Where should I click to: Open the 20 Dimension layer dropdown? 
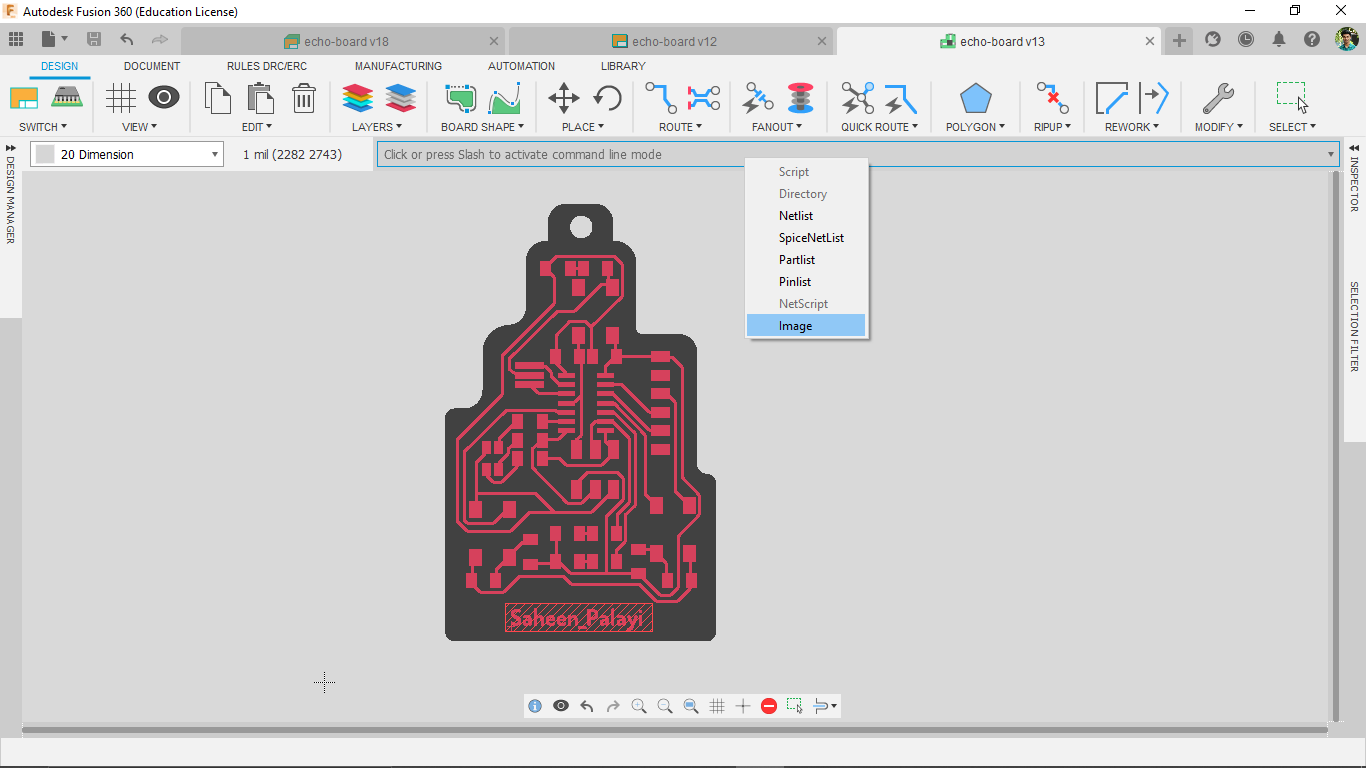[x=215, y=155]
